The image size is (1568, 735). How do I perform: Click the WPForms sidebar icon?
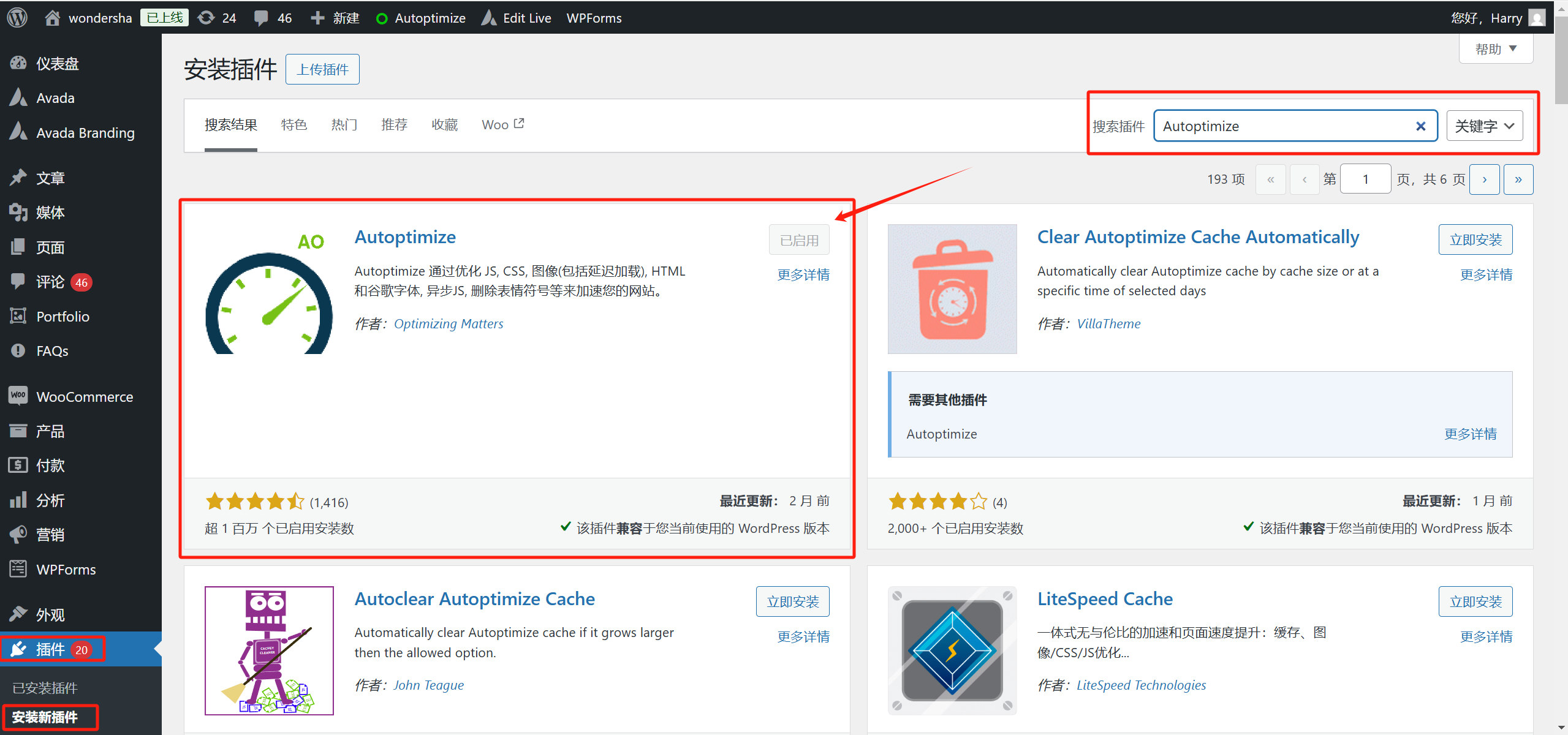18,568
